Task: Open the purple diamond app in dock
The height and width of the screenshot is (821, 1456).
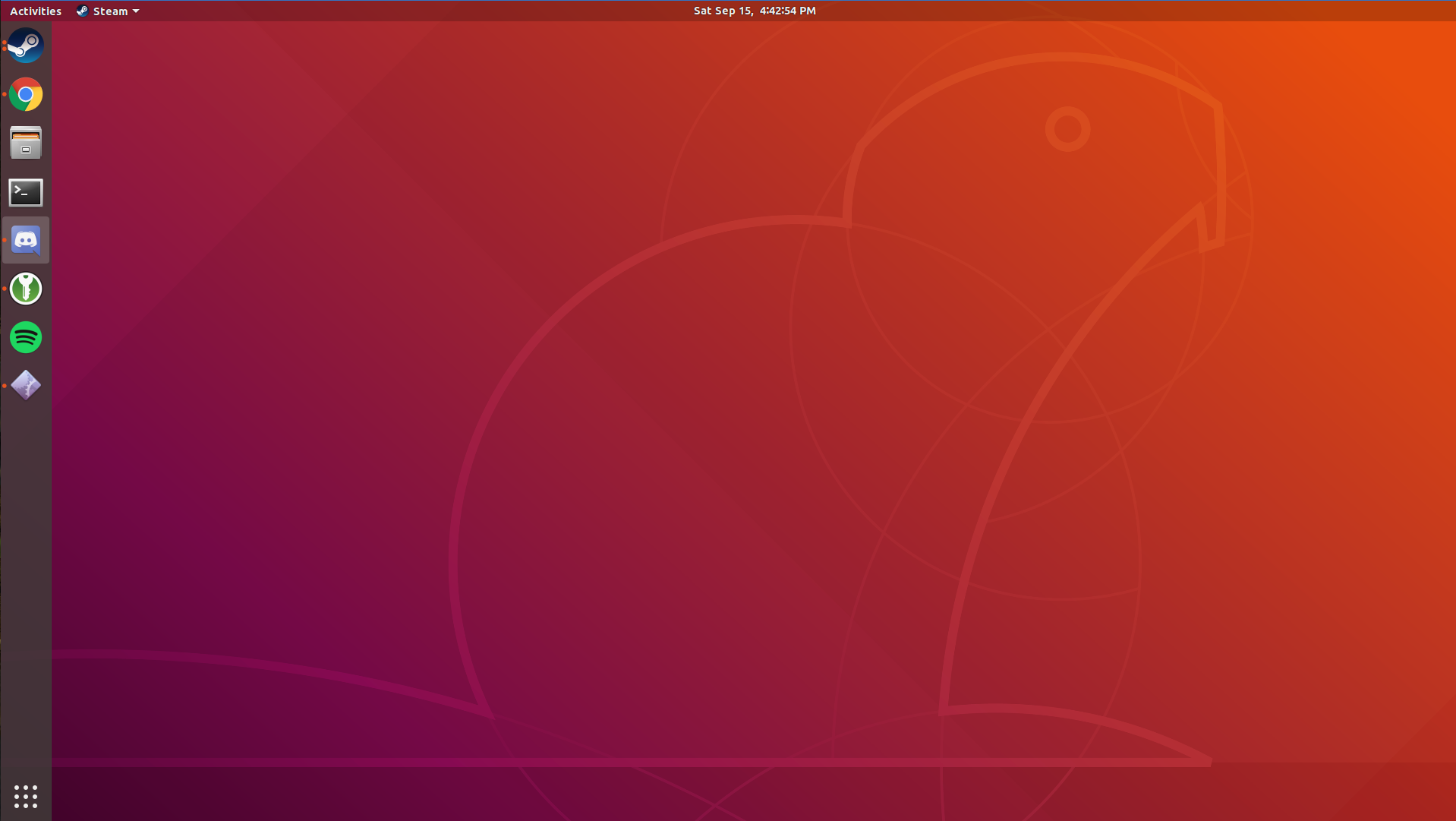Action: tap(26, 386)
